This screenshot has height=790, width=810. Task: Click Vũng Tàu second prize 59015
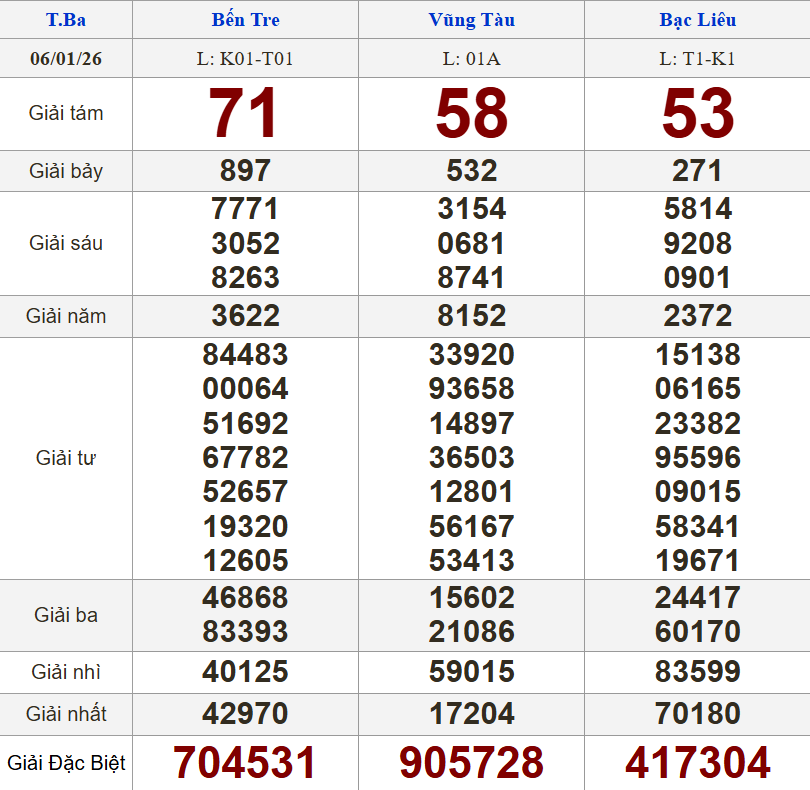click(x=471, y=671)
